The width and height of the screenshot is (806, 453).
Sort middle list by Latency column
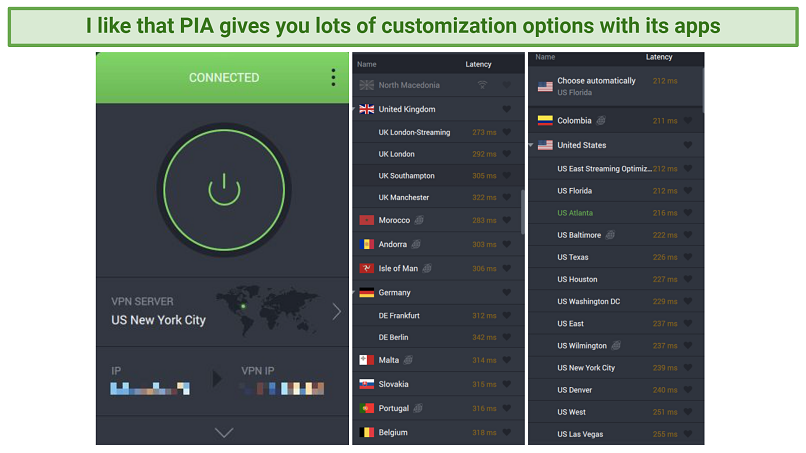[x=478, y=64]
